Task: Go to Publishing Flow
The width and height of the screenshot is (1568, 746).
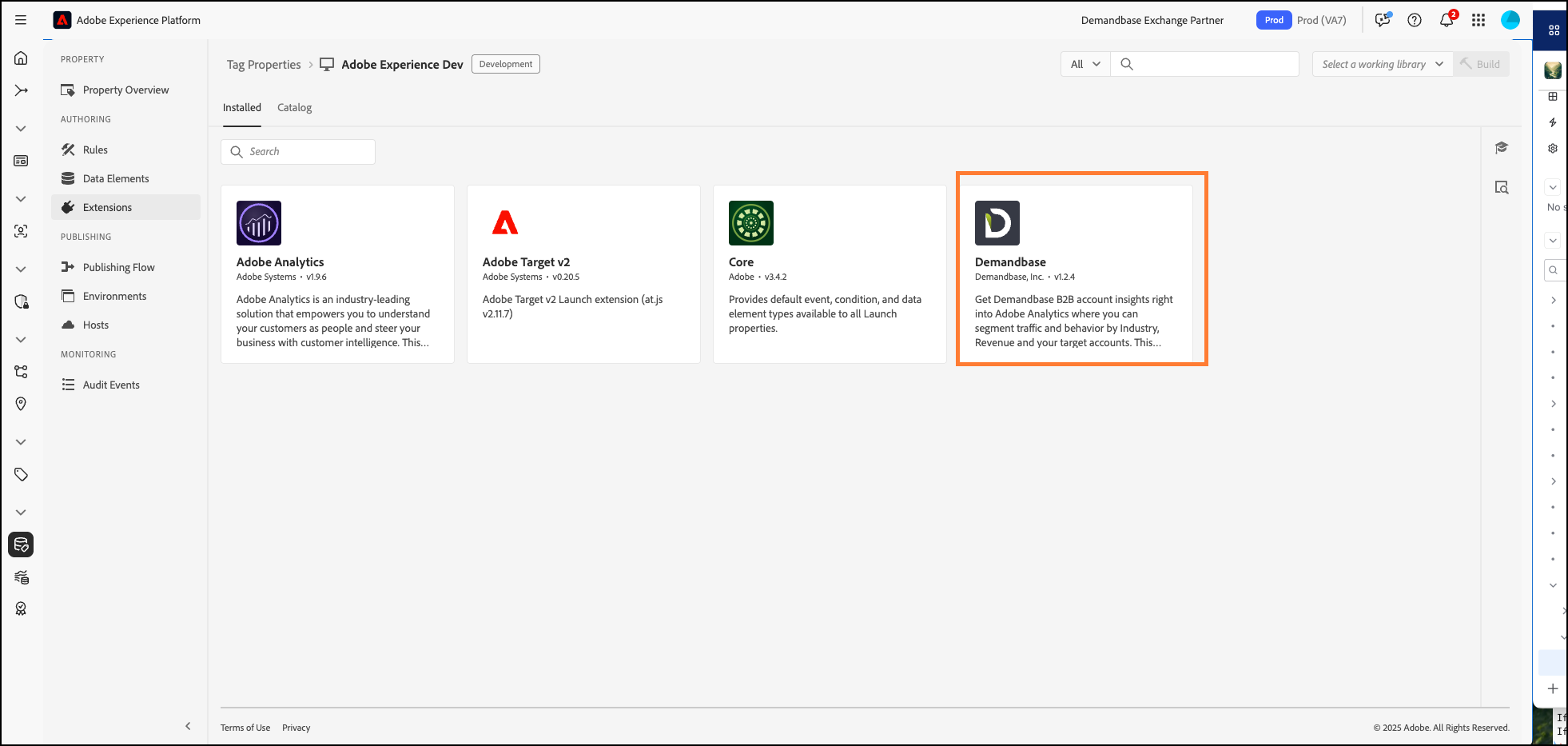Action: coord(118,267)
